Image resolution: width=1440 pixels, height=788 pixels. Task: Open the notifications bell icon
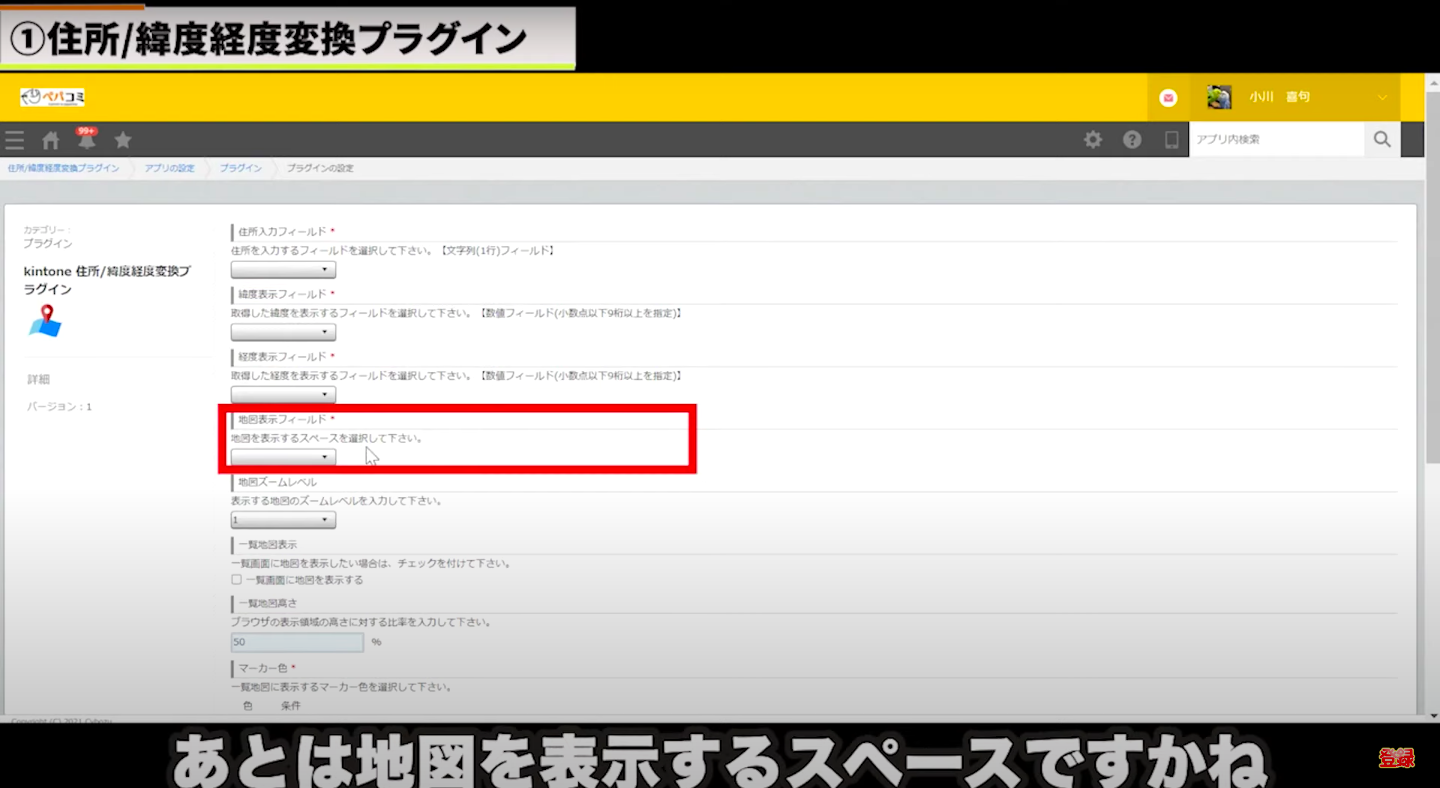tap(86, 140)
